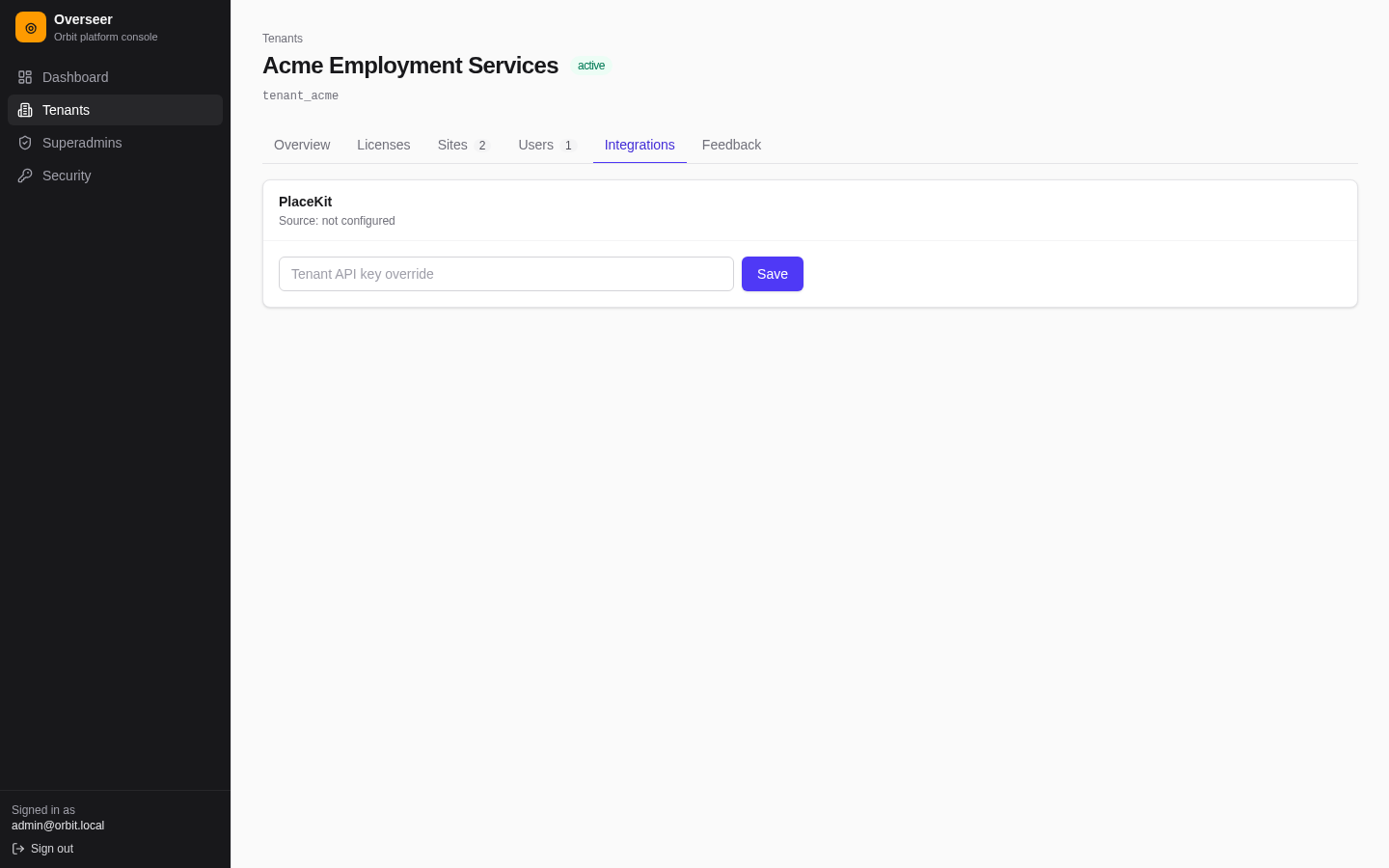Open the Security section
The image size is (1389, 868).
(x=115, y=176)
